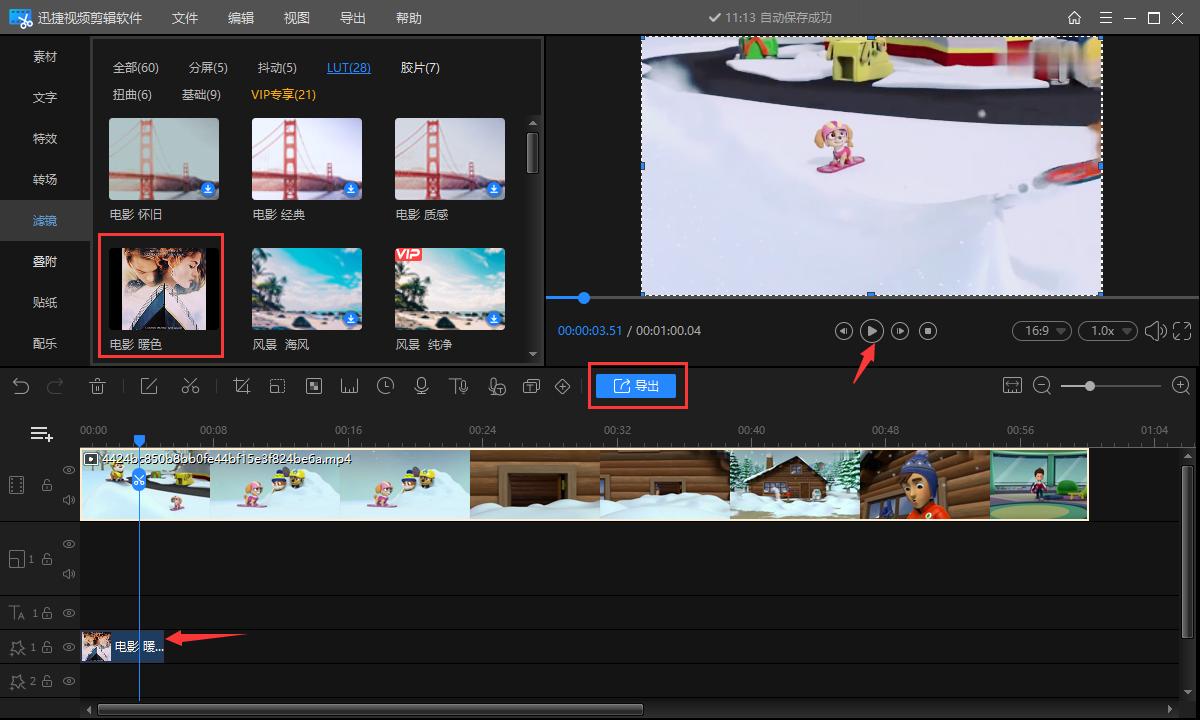This screenshot has height=720, width=1200.
Task: Open the 16:9 aspect ratio dropdown
Action: tap(1041, 331)
